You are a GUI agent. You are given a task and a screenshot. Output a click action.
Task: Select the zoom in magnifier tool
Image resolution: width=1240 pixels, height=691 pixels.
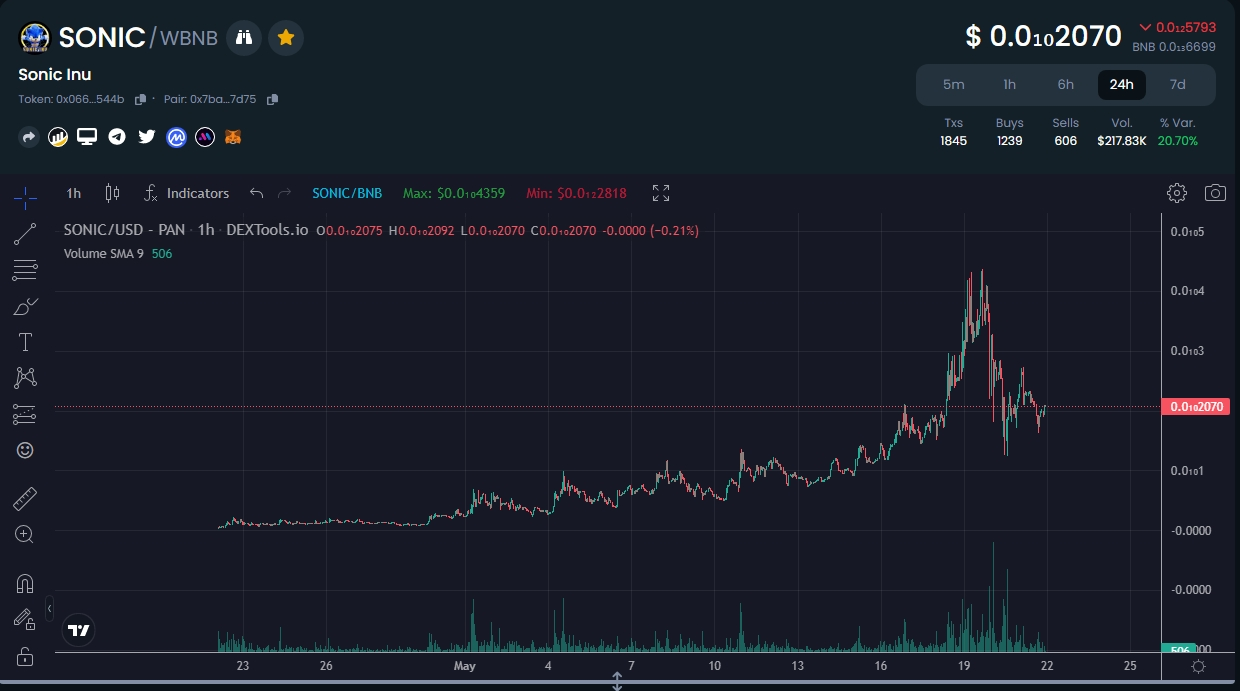pos(25,534)
